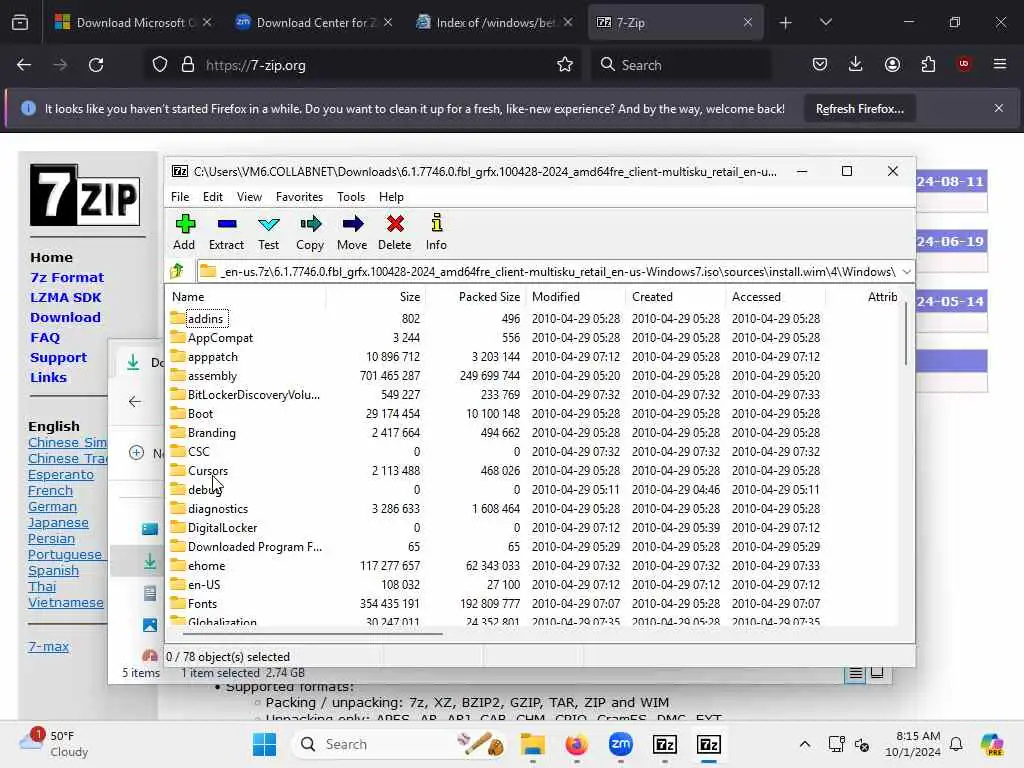Click the Firefox Search box

[x=680, y=65]
